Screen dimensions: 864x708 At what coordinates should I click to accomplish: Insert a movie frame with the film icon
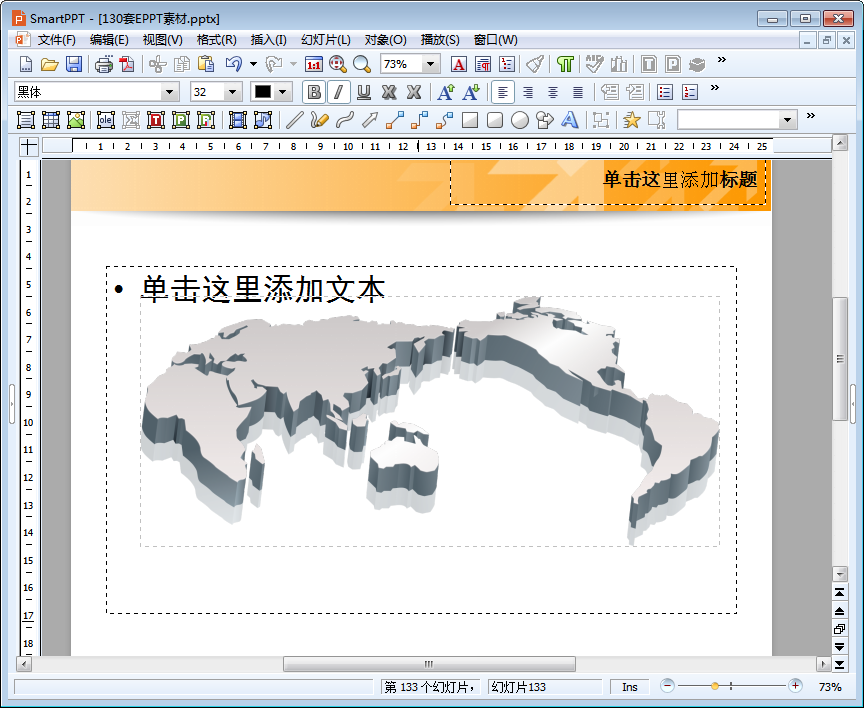pos(237,120)
